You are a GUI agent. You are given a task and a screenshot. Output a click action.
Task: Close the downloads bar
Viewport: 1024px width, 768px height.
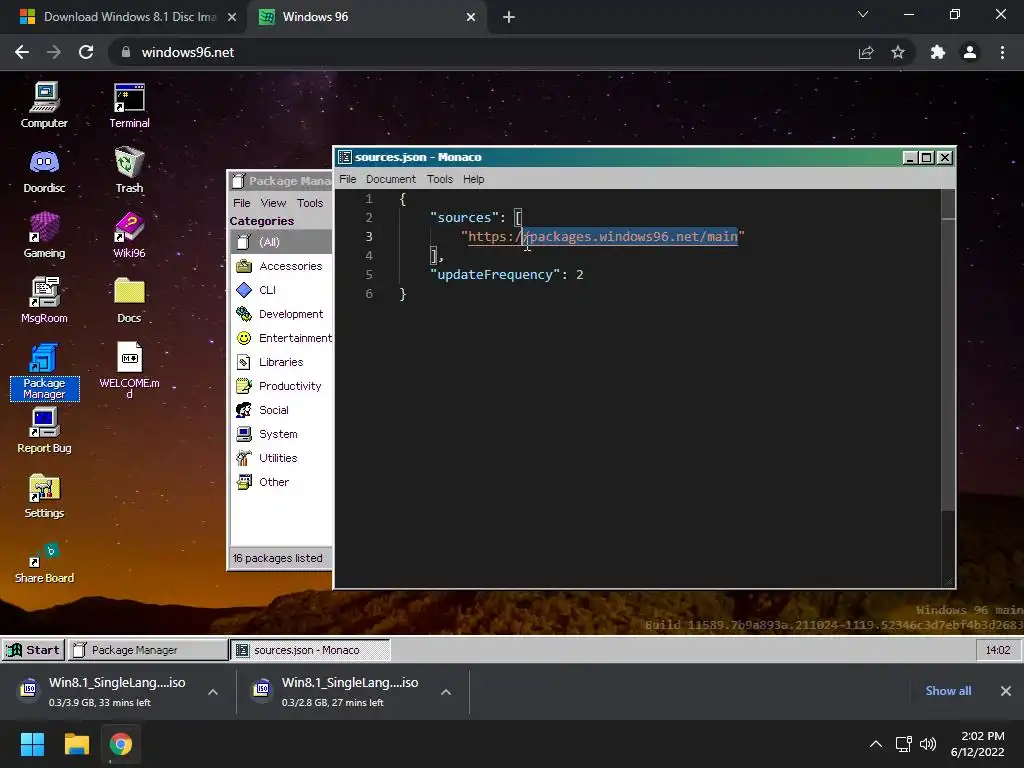(1006, 691)
